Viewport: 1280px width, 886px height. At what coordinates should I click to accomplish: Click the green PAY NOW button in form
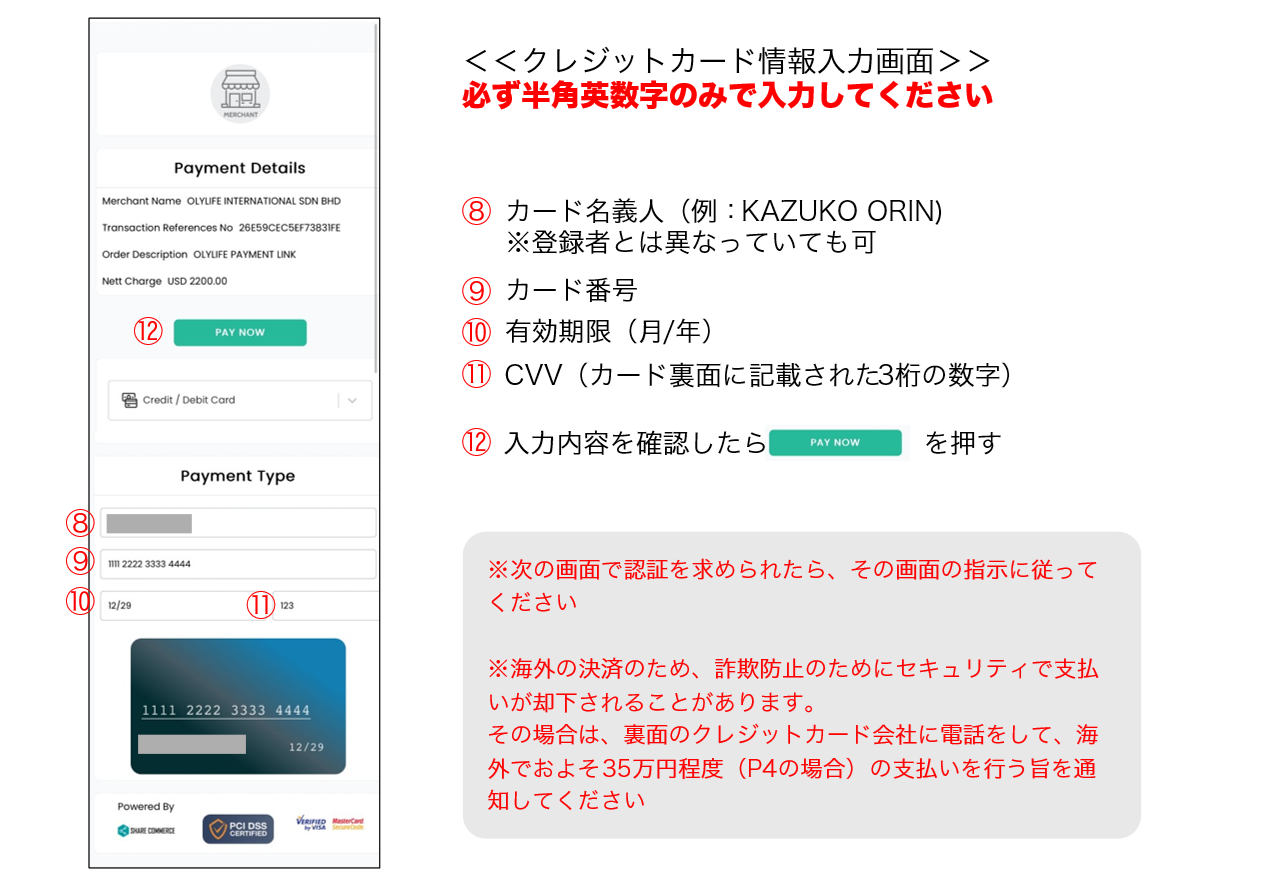coord(240,333)
